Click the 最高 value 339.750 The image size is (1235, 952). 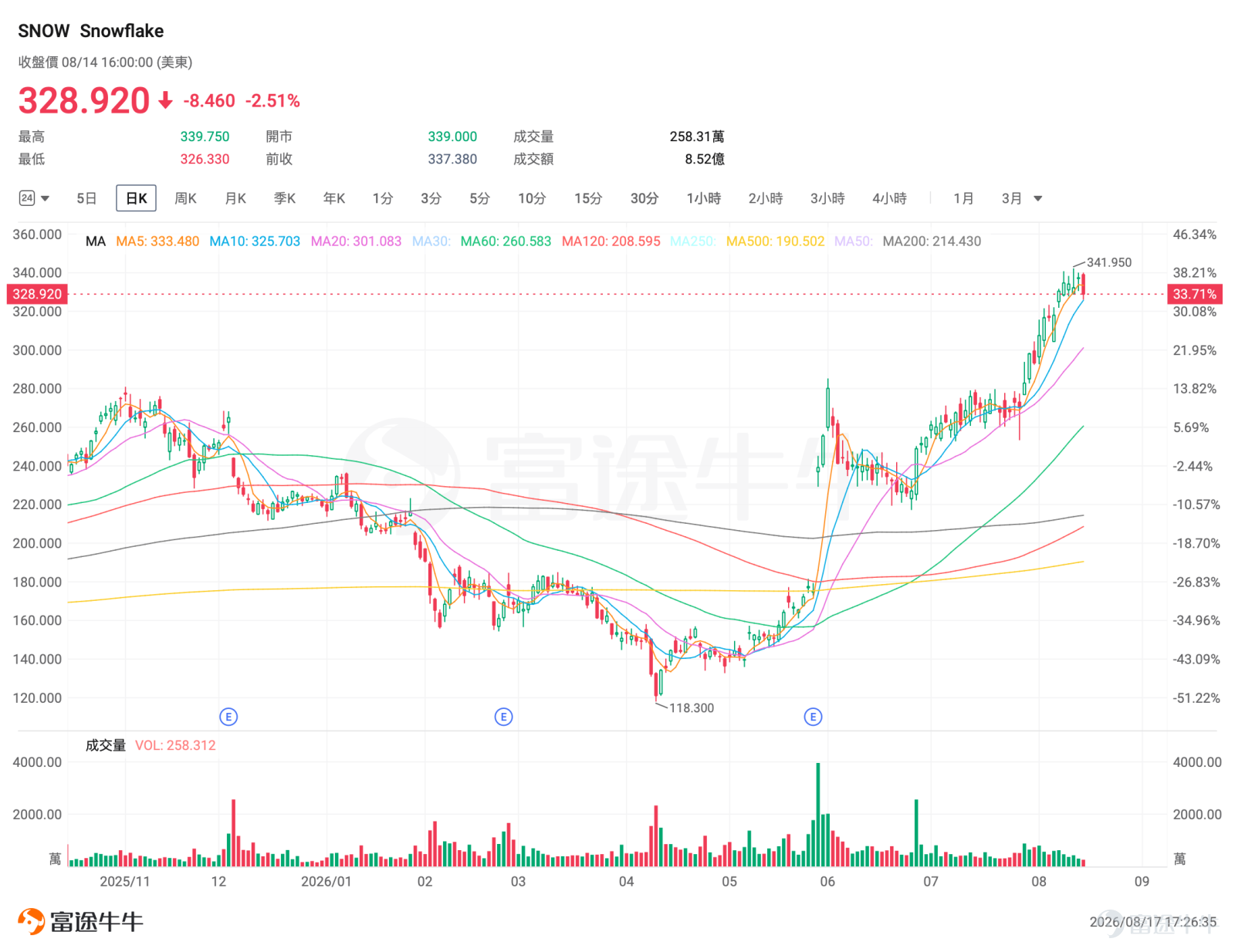pyautogui.click(x=205, y=137)
